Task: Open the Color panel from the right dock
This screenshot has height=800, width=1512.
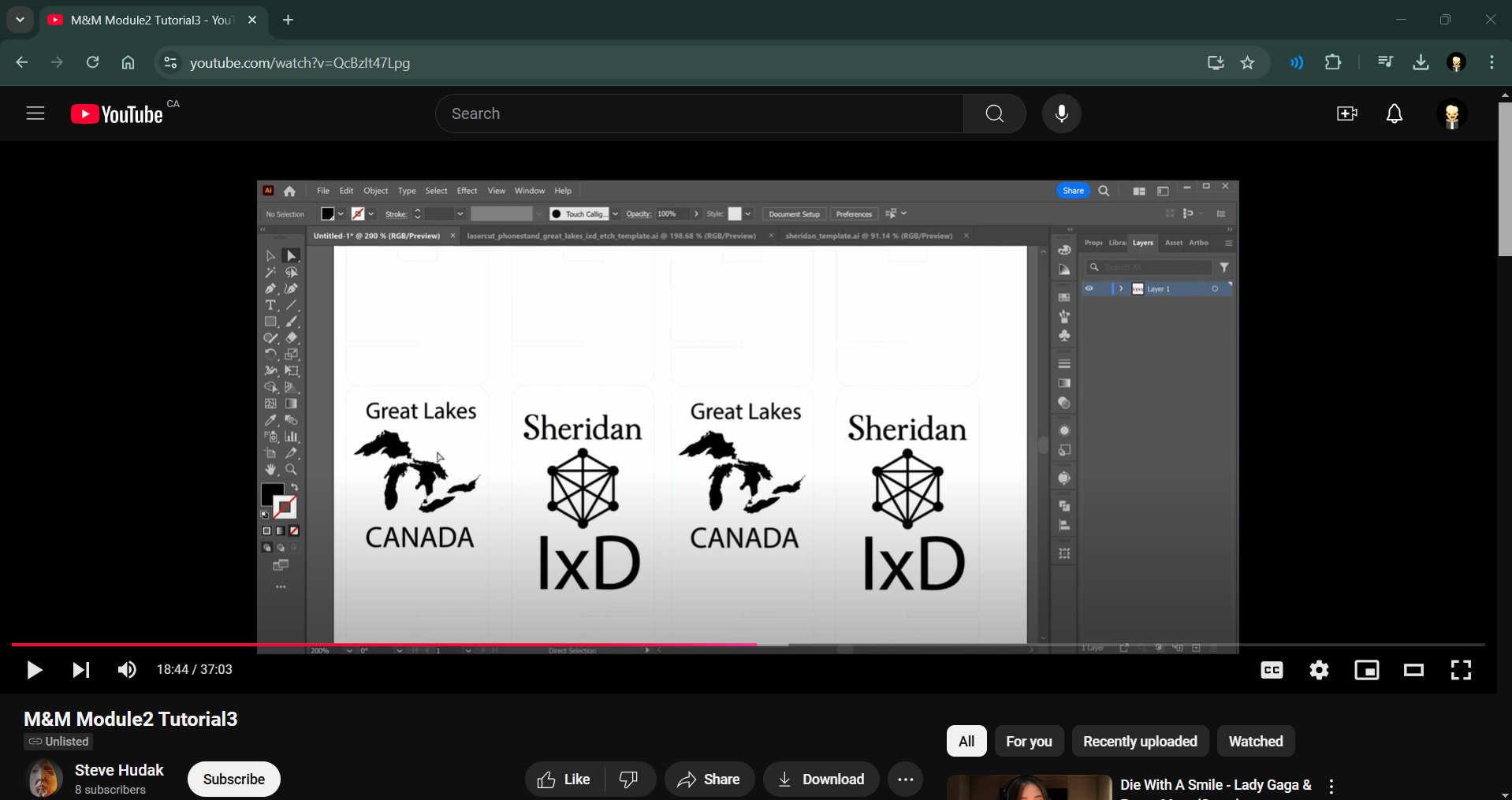Action: (1064, 249)
